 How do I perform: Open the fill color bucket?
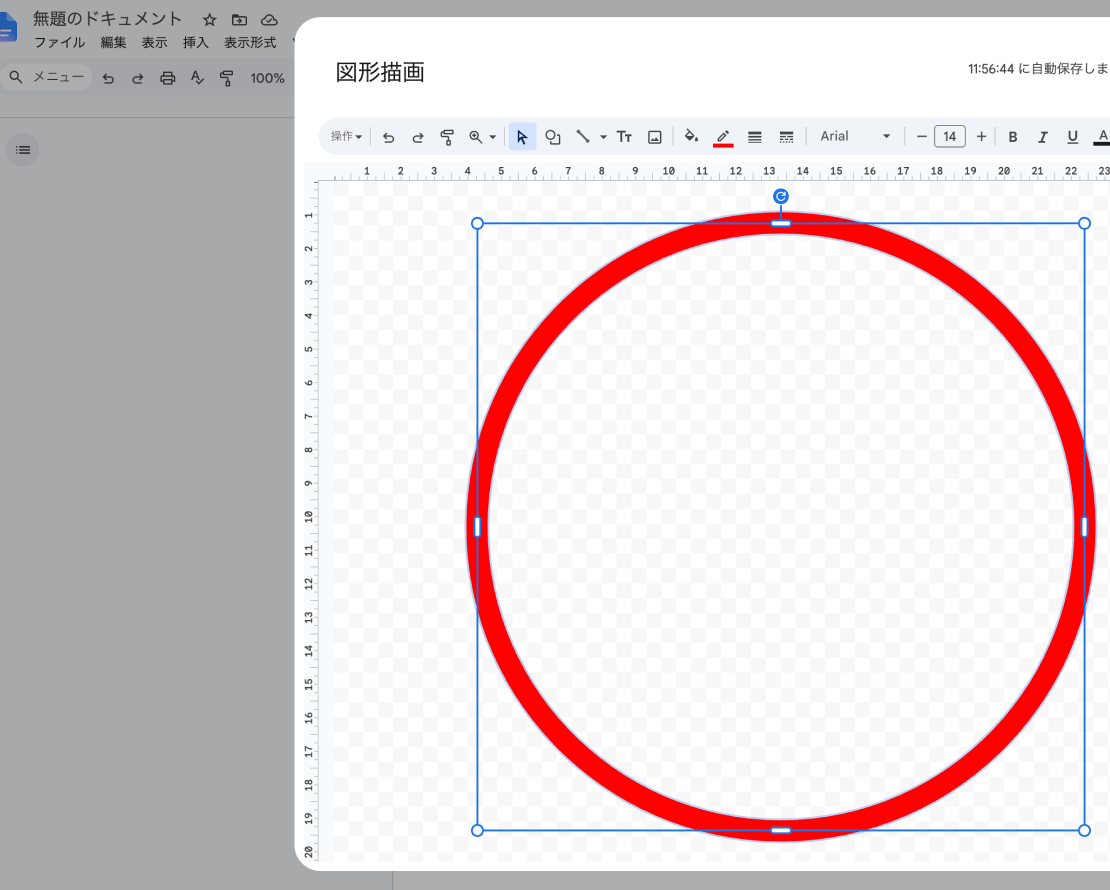(692, 136)
